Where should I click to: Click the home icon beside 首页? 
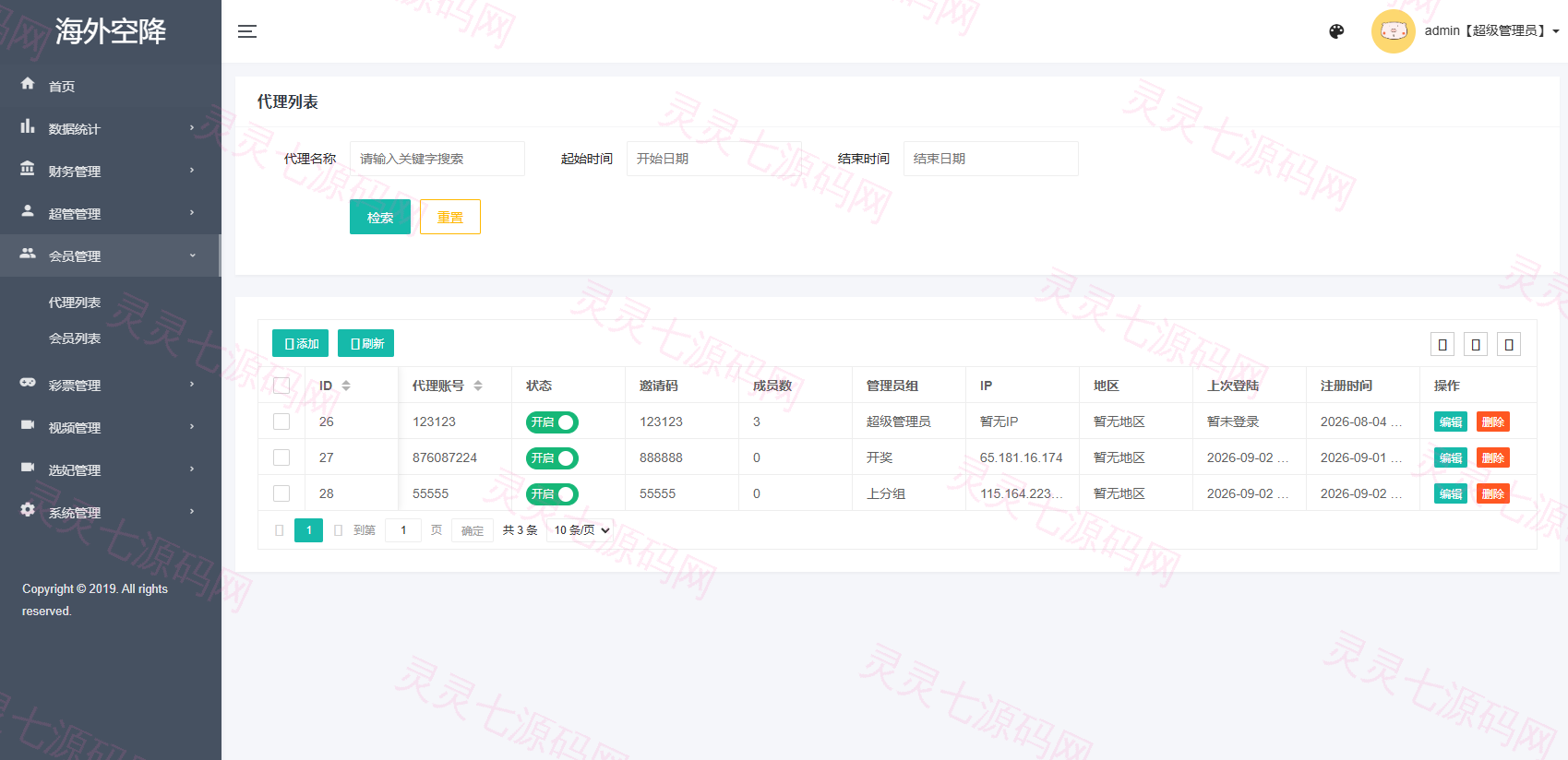(x=28, y=84)
